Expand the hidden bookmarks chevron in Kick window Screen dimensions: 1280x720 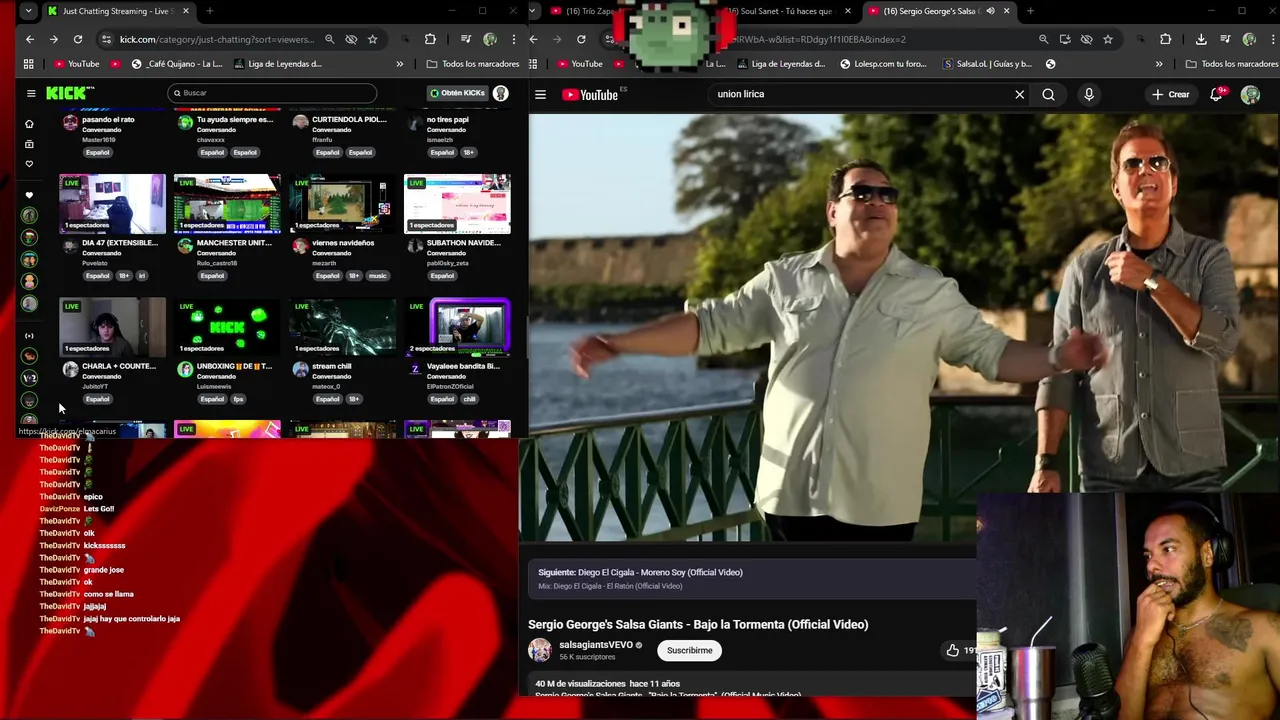click(399, 64)
